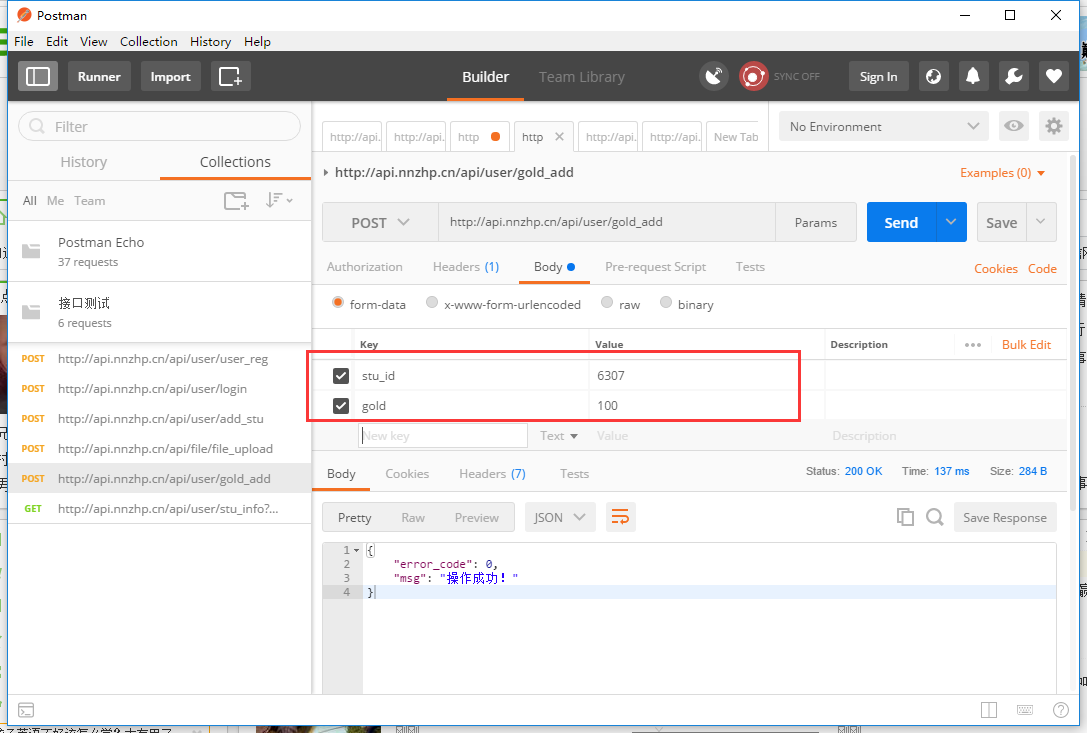Open help question mark icon
The image size is (1087, 733).
pos(1061,709)
